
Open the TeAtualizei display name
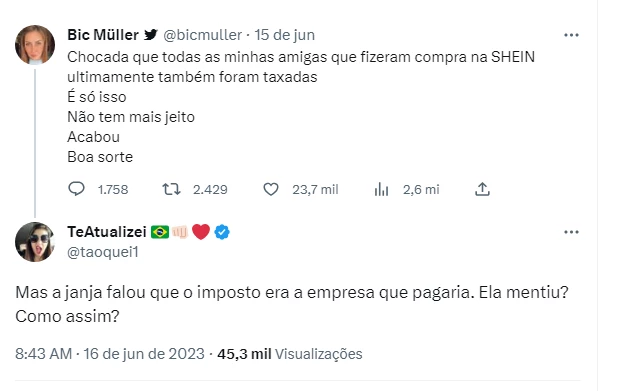click(x=107, y=232)
